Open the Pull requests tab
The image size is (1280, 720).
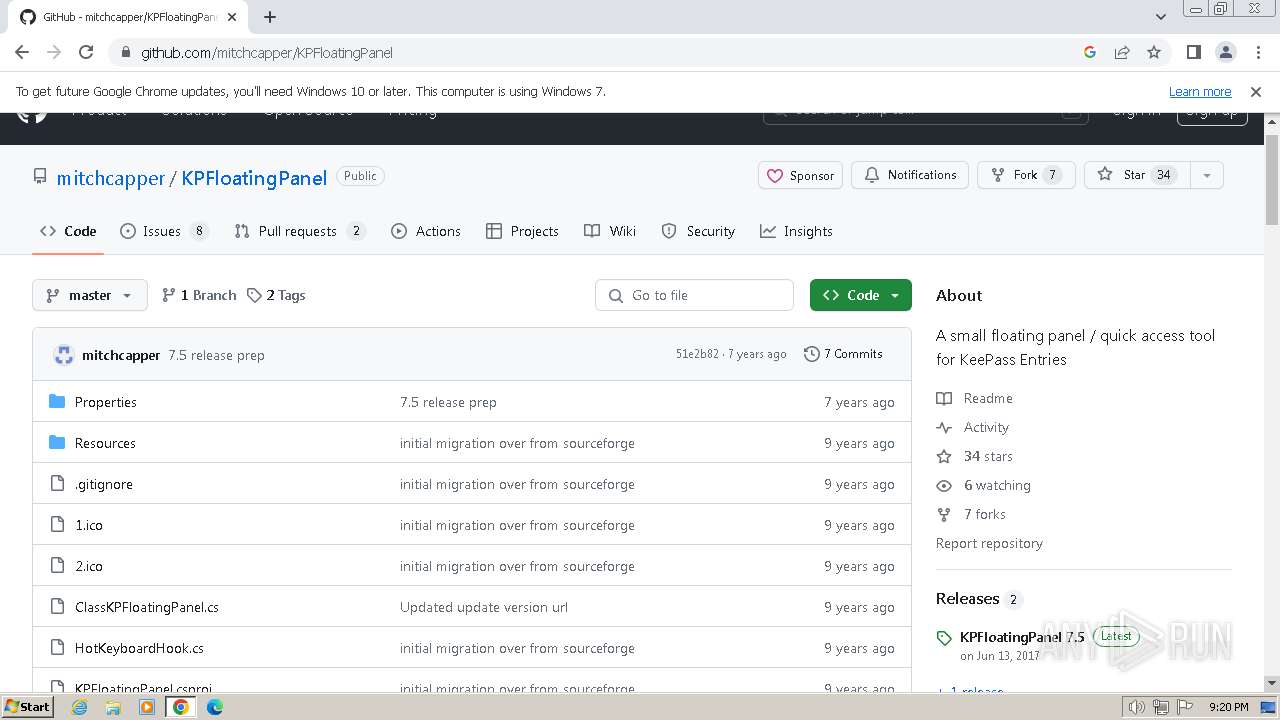coord(300,231)
